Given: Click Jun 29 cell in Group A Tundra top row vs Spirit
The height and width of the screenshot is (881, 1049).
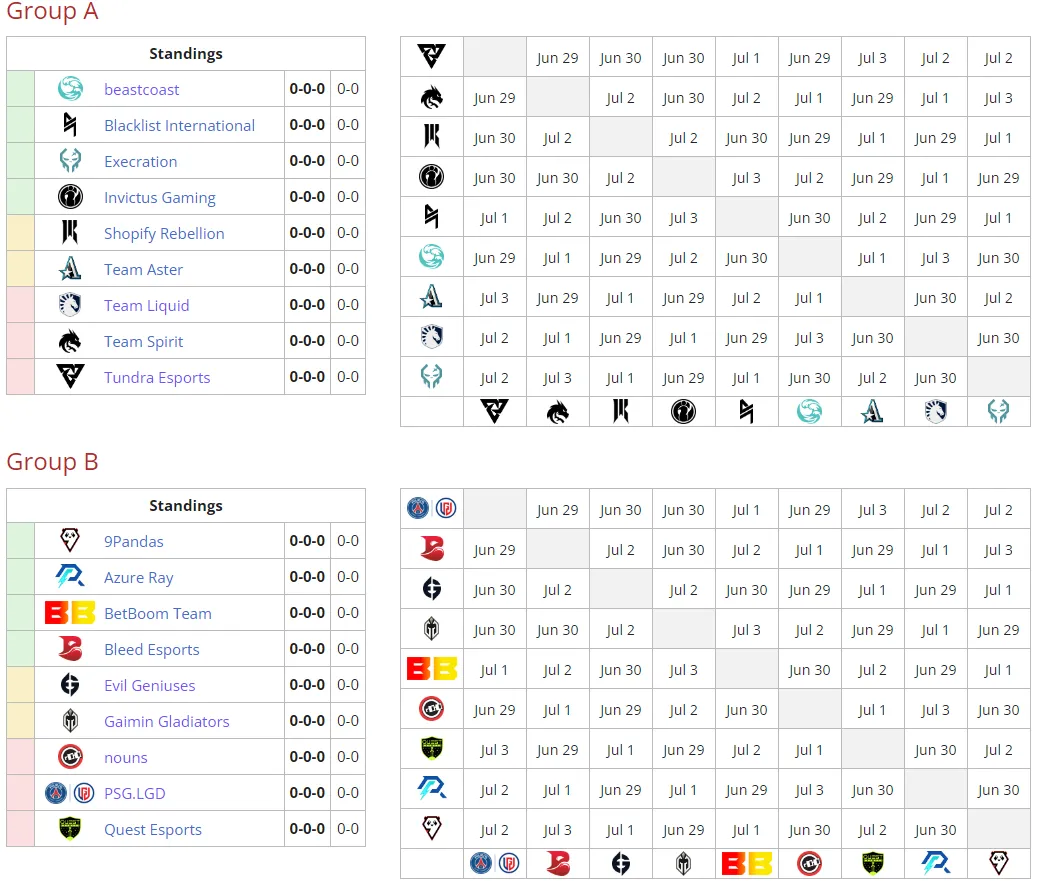Looking at the screenshot, I should (557, 58).
